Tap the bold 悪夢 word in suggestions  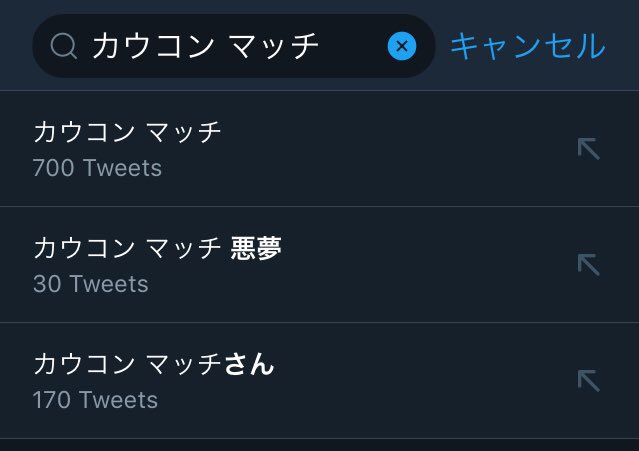pos(256,248)
